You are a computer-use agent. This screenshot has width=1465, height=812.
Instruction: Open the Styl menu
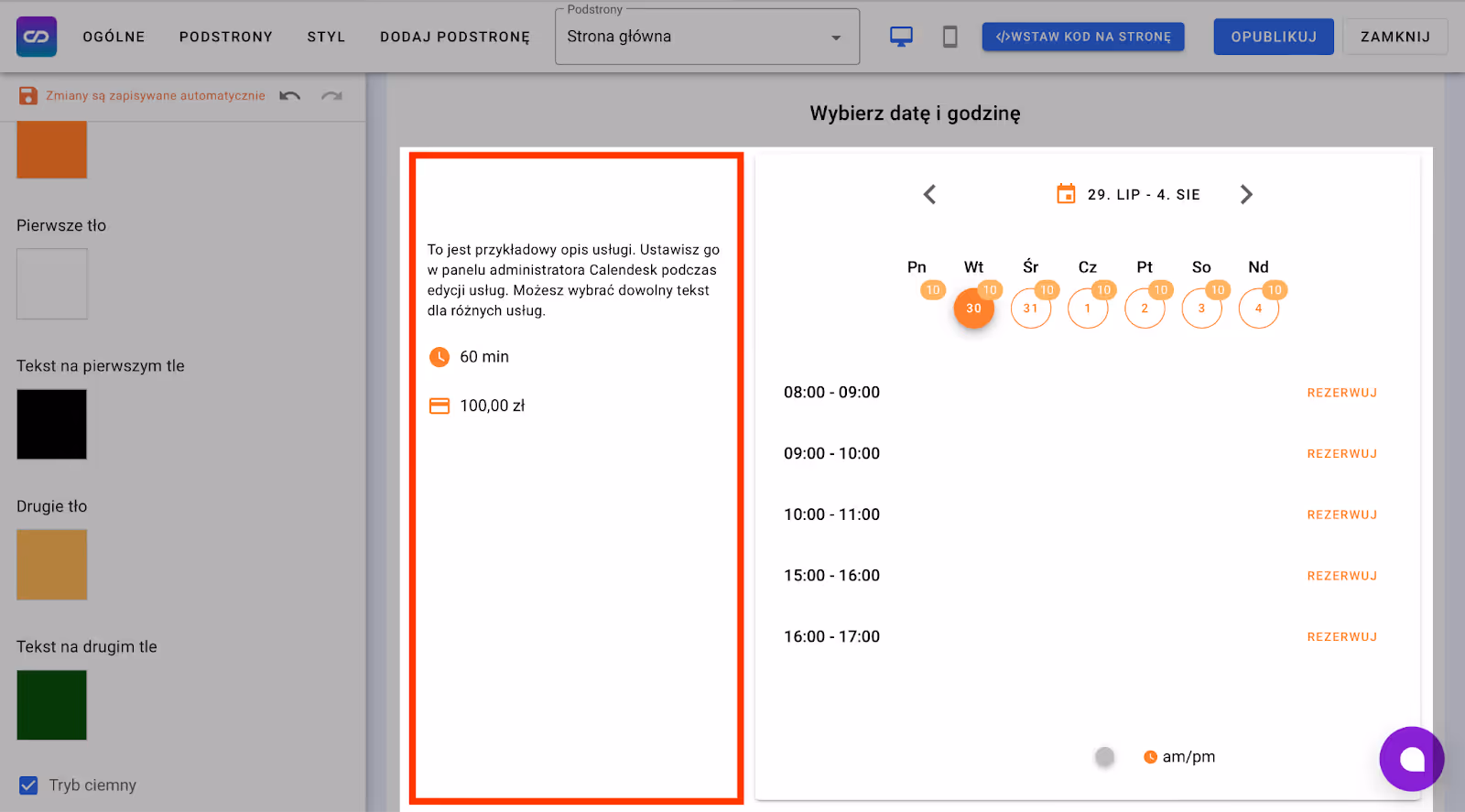(x=326, y=37)
